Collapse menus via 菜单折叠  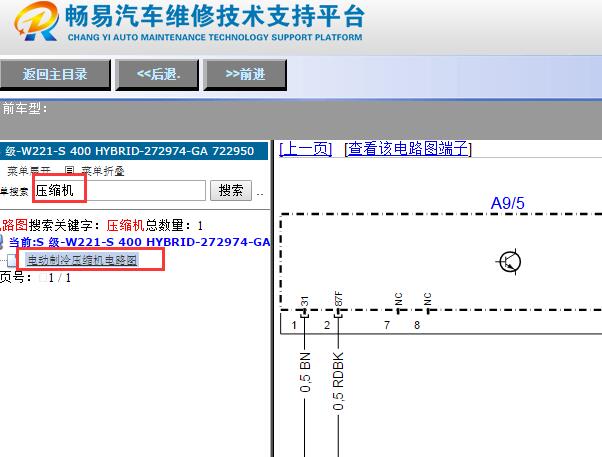pos(103,171)
